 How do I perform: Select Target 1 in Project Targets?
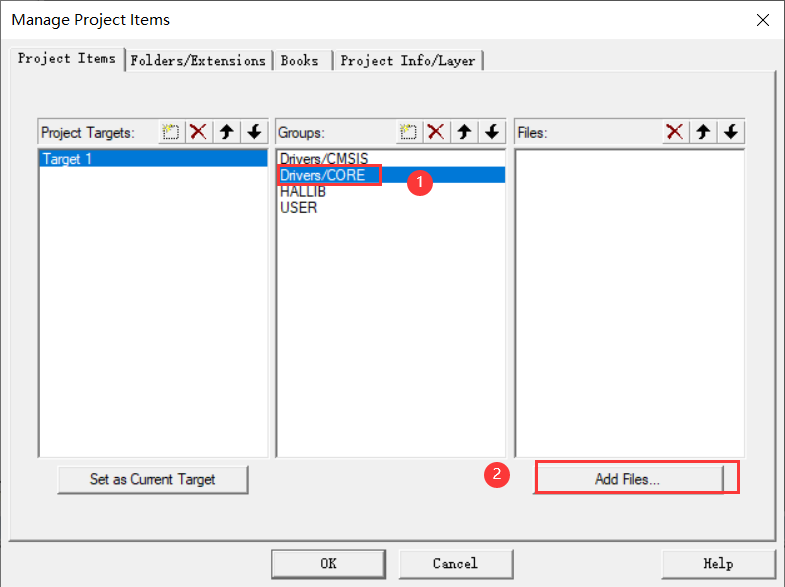pos(153,159)
